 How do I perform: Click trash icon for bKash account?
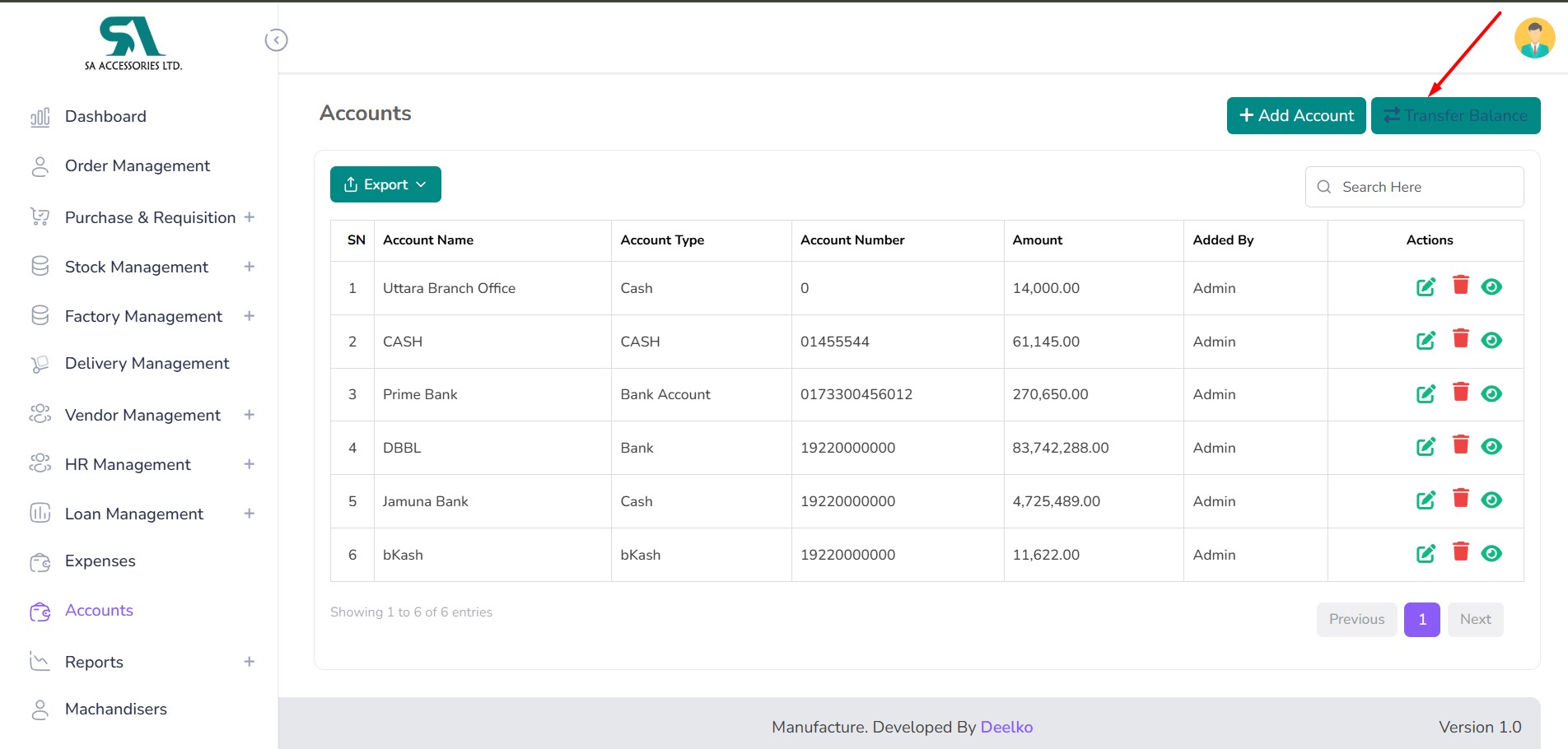(x=1460, y=552)
